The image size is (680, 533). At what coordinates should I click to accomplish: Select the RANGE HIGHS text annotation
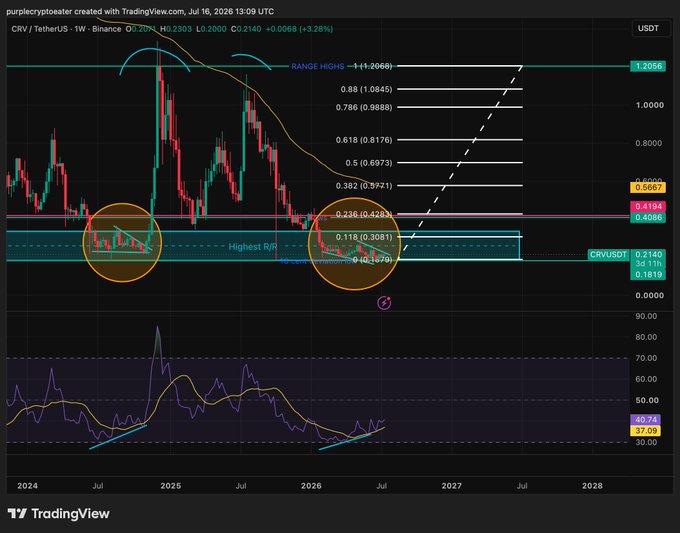point(317,66)
